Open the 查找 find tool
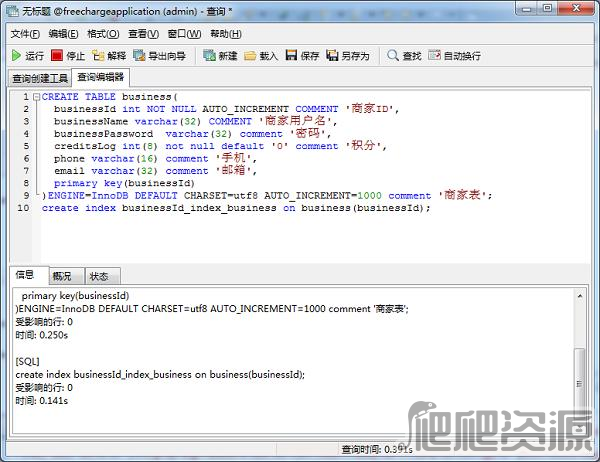The height and width of the screenshot is (462, 600). pos(404,56)
